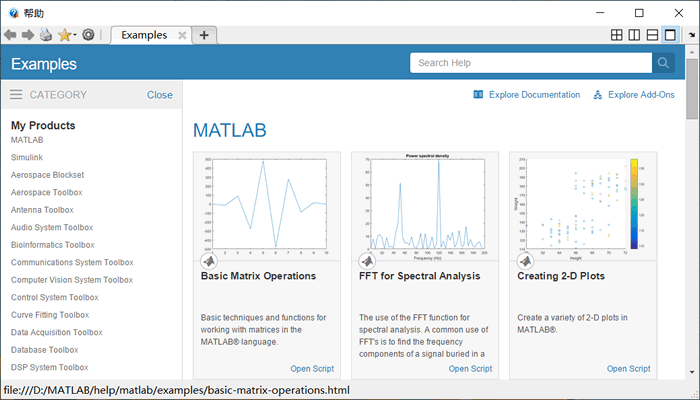The width and height of the screenshot is (700, 400).
Task: Go back with the back arrow
Action: pyautogui.click(x=10, y=34)
